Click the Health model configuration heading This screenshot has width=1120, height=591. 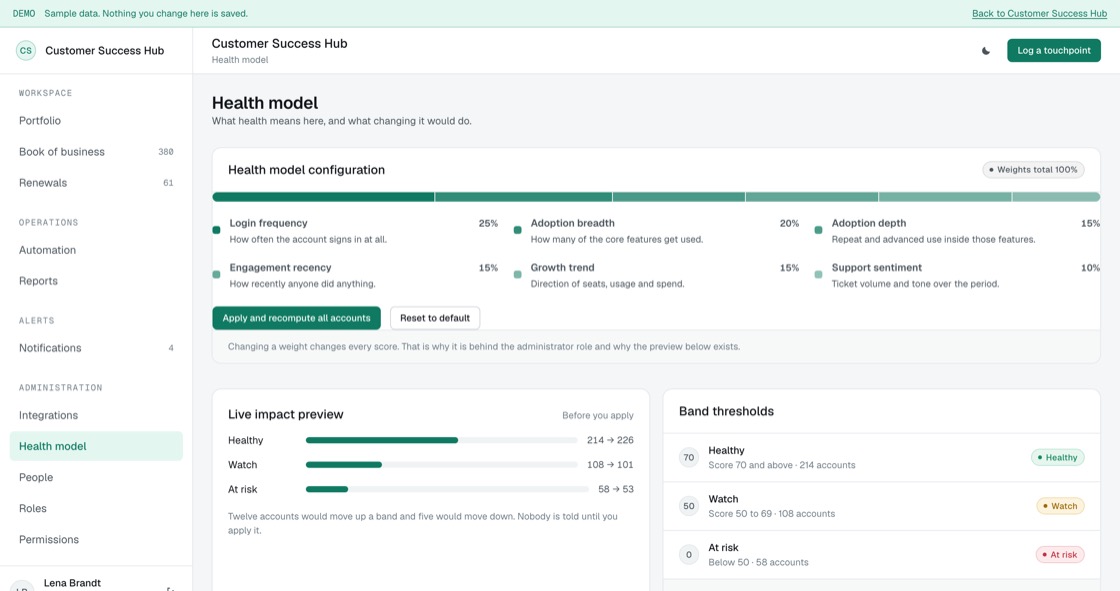[x=306, y=170]
